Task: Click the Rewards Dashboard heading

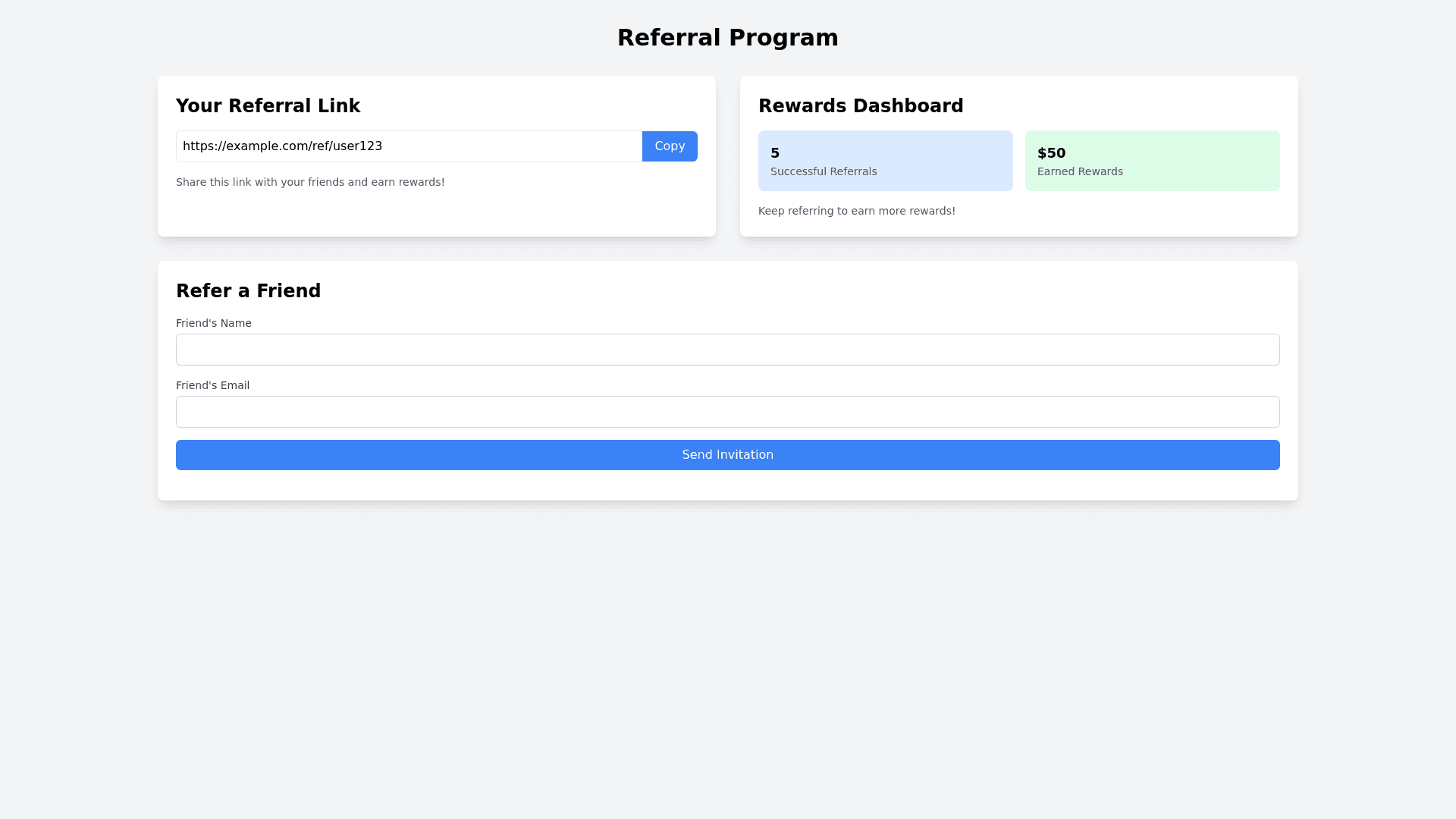Action: 860,106
